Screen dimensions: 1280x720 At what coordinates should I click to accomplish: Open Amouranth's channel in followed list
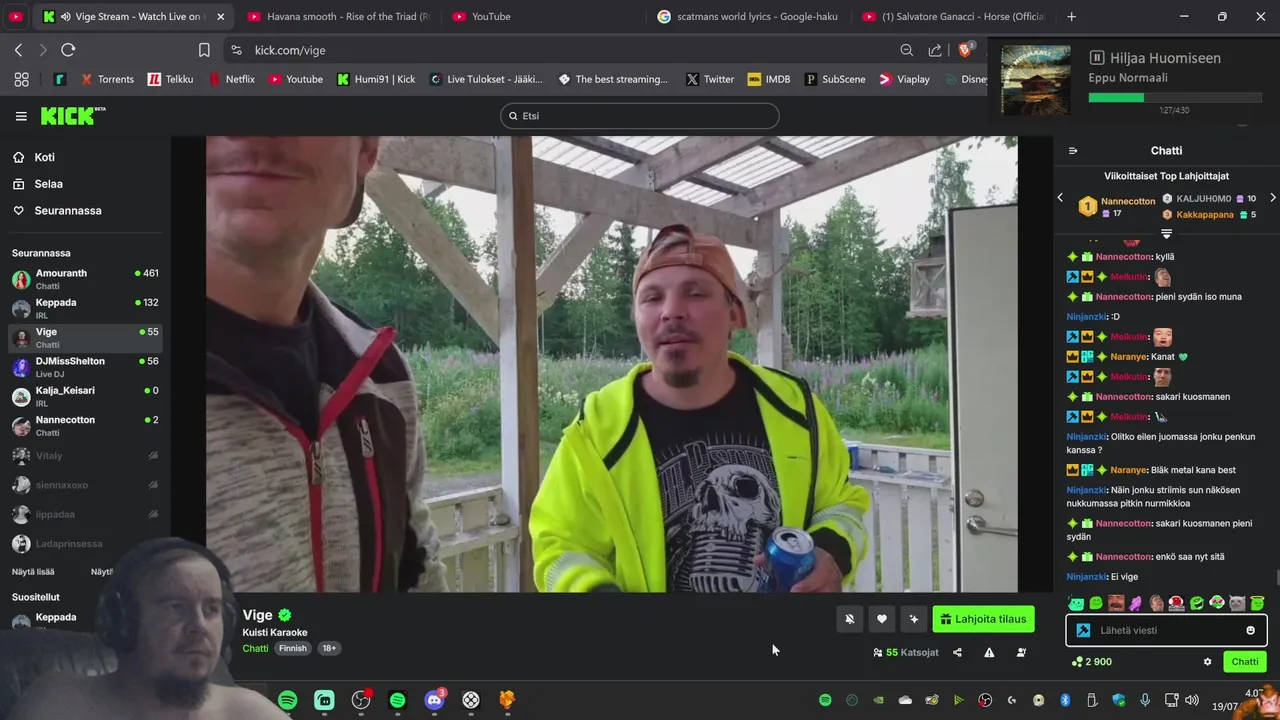pos(85,279)
